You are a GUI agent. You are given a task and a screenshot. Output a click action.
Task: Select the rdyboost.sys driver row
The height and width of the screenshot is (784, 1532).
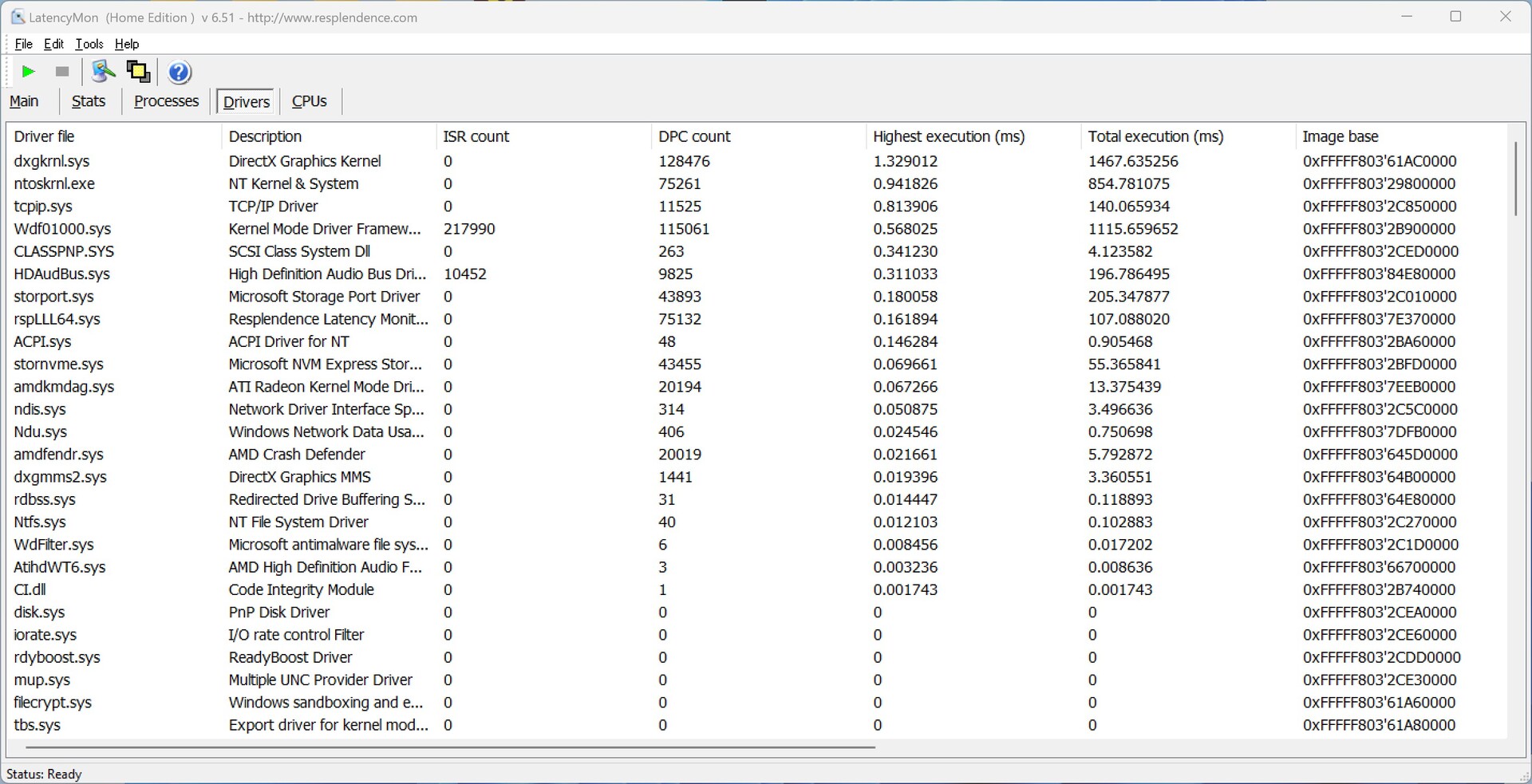tap(756, 658)
